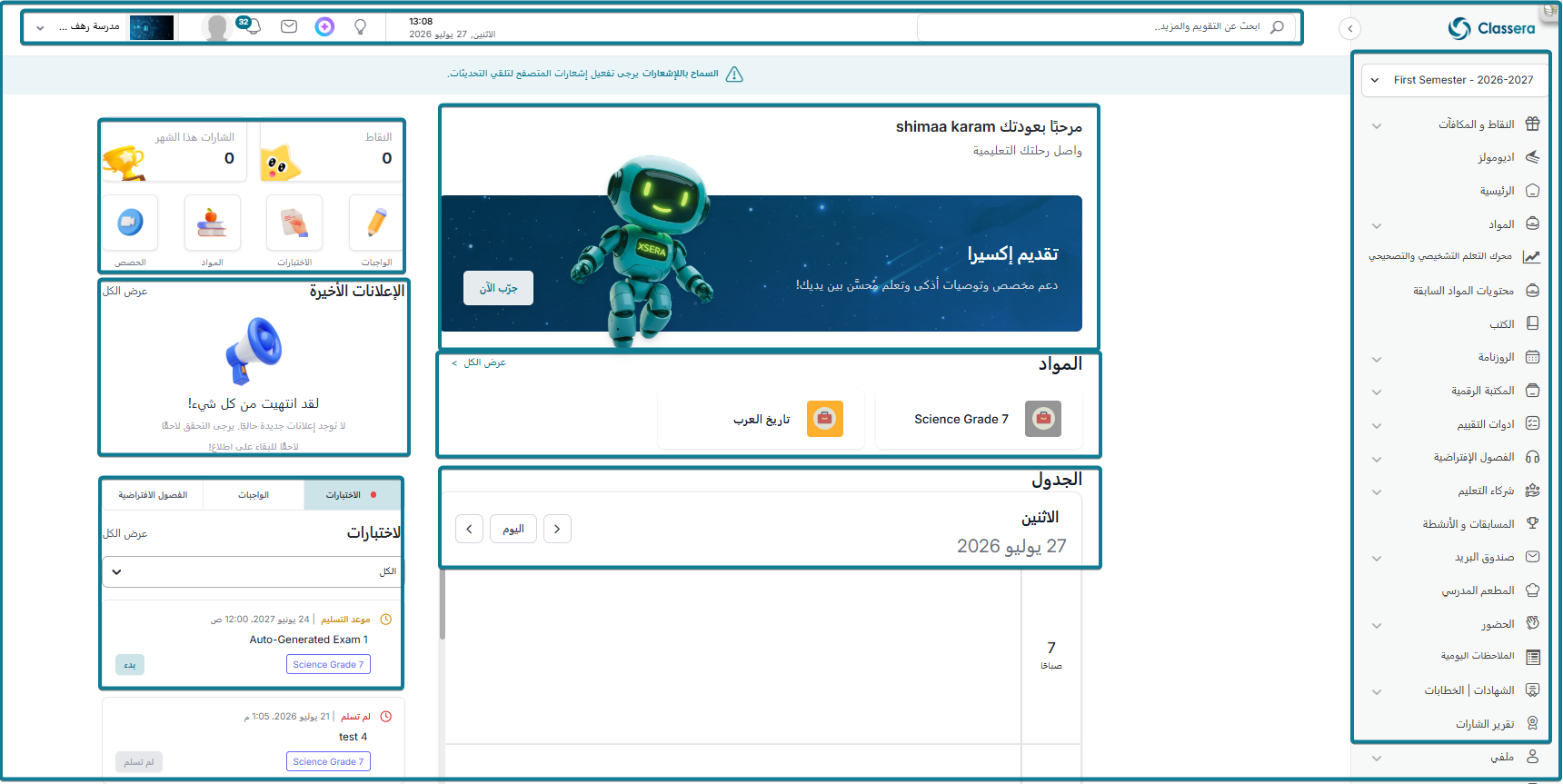The width and height of the screenshot is (1563, 784).
Task: Switch to the الفصول الافتراضية tab
Action: click(153, 495)
